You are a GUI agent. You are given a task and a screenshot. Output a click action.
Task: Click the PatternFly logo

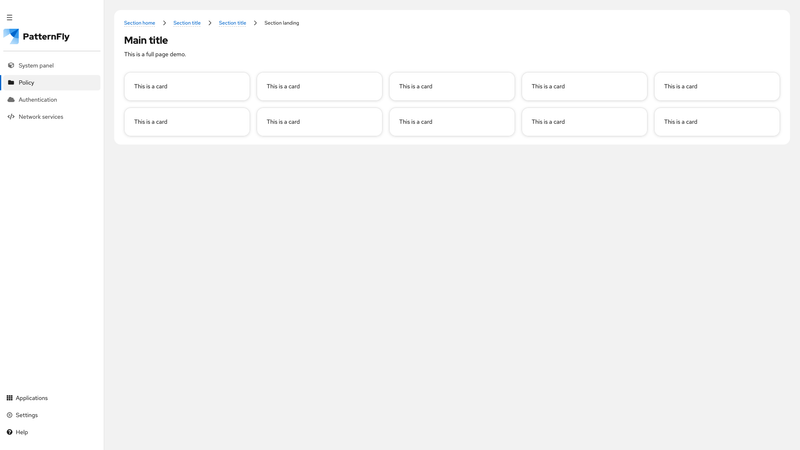click(x=37, y=36)
